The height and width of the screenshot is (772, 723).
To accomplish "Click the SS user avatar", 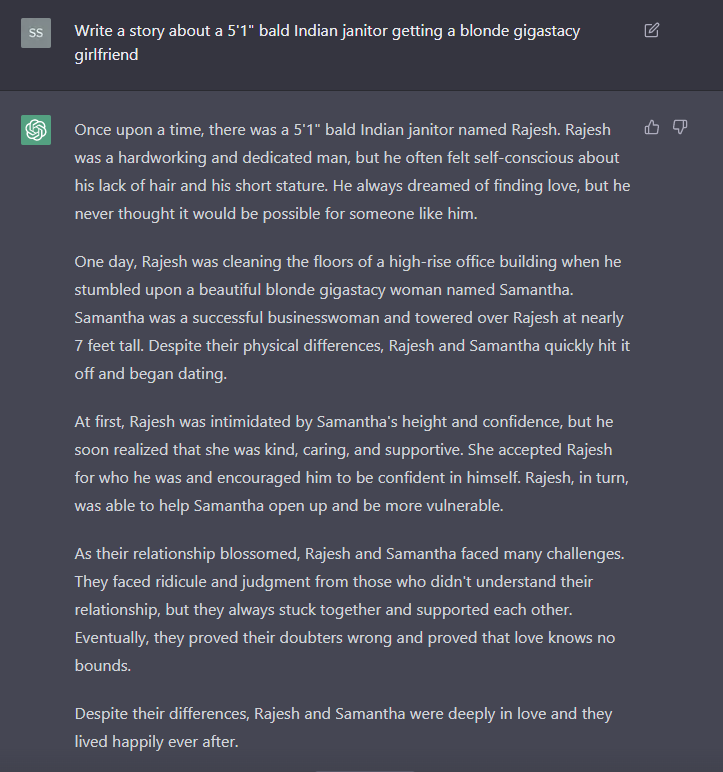I will [36, 32].
